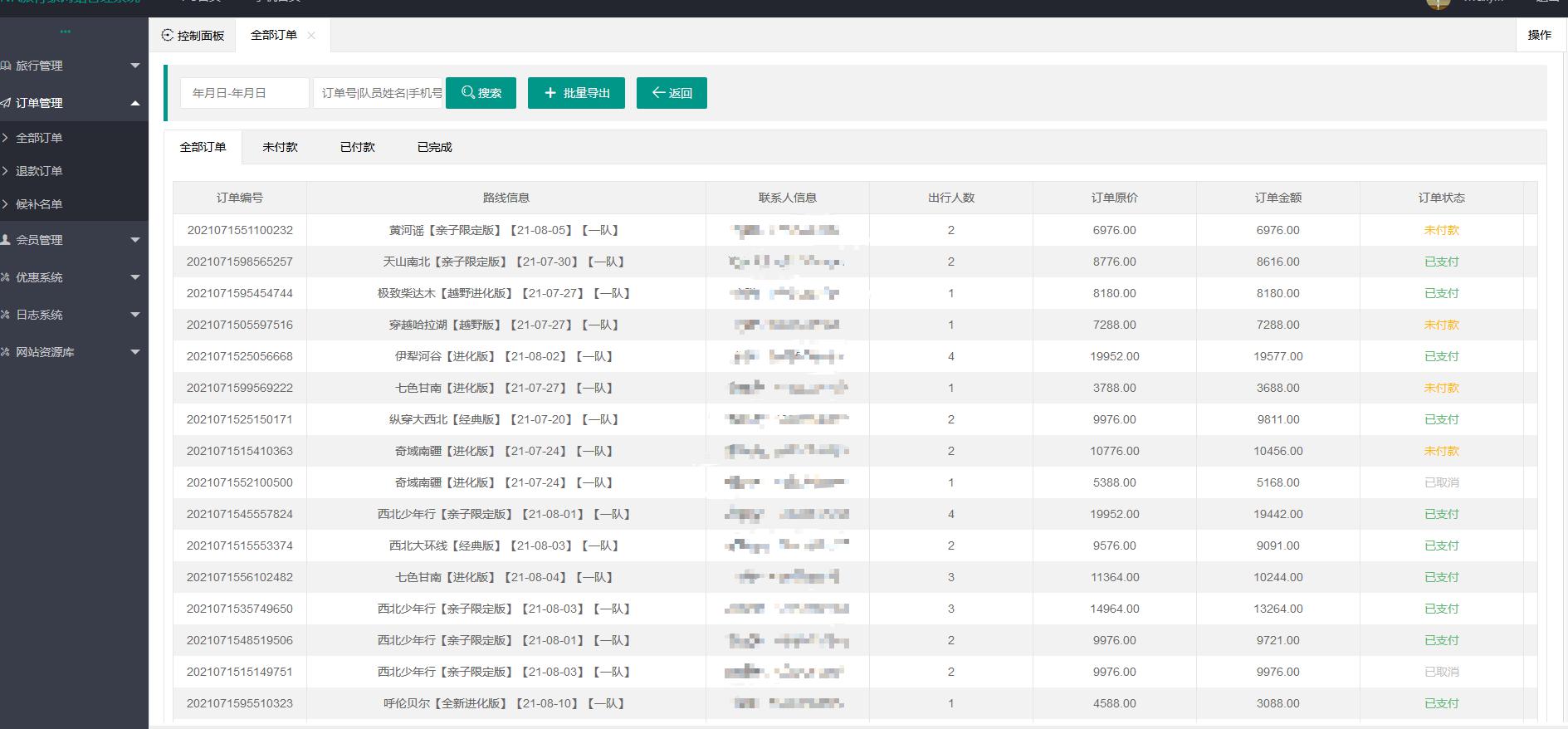Click order number 2021071551100232

240,230
